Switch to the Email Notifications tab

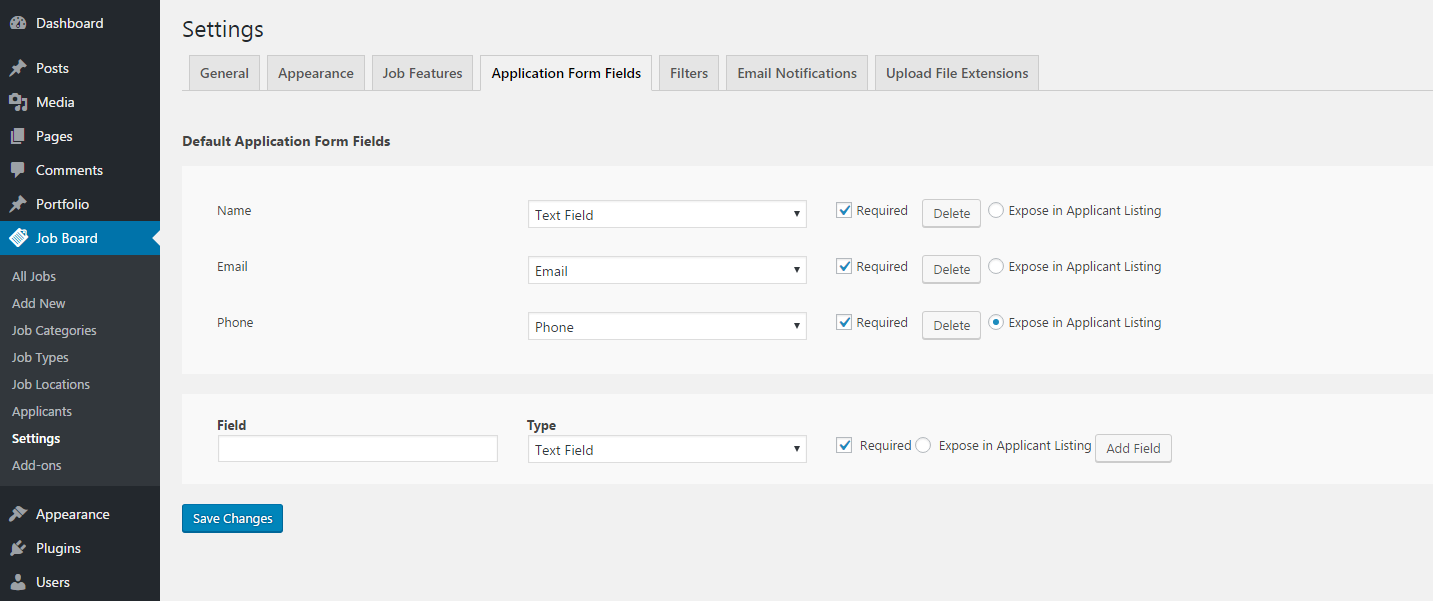(796, 73)
